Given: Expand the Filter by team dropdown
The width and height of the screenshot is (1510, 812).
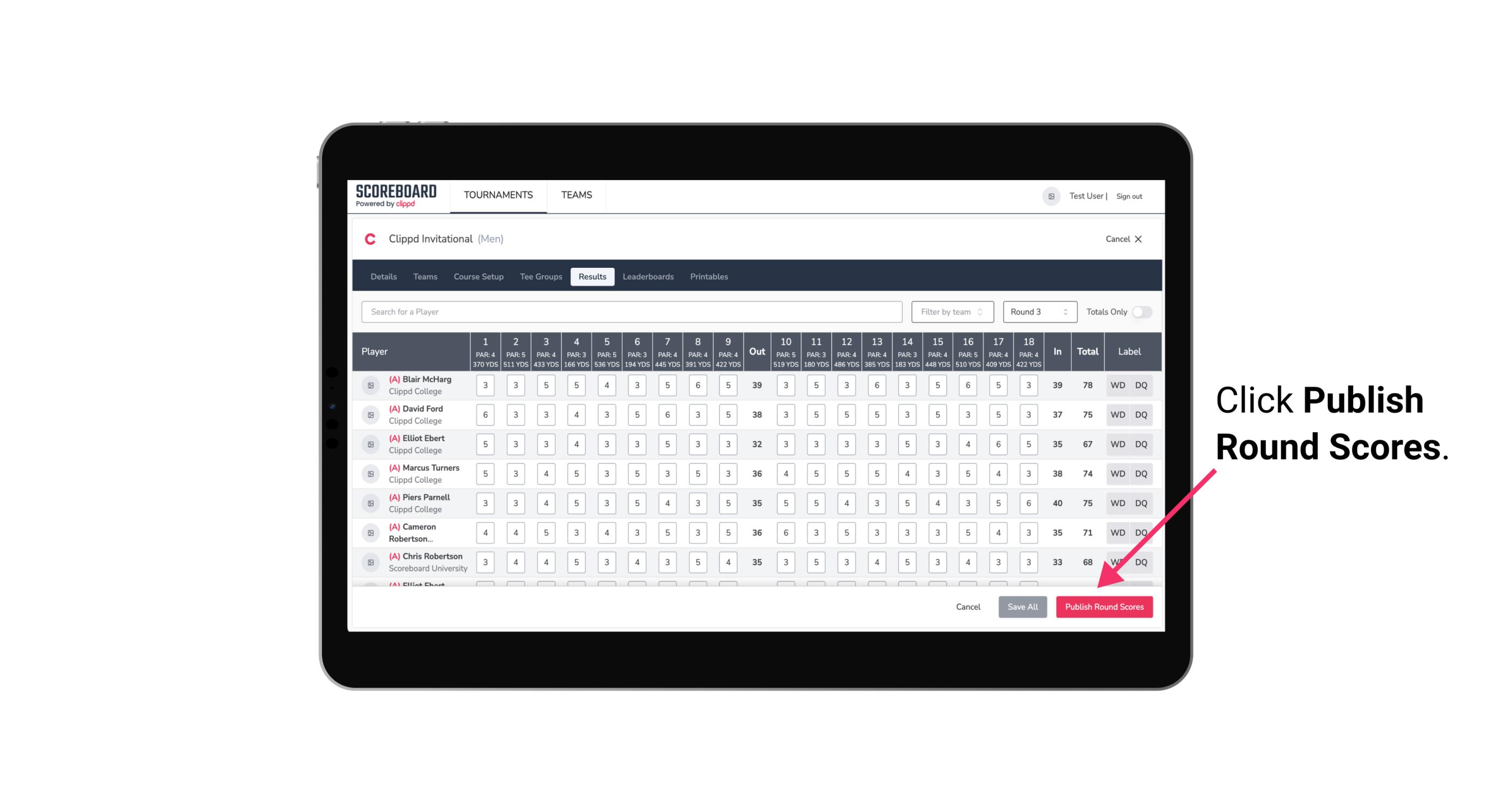Looking at the screenshot, I should pos(950,311).
